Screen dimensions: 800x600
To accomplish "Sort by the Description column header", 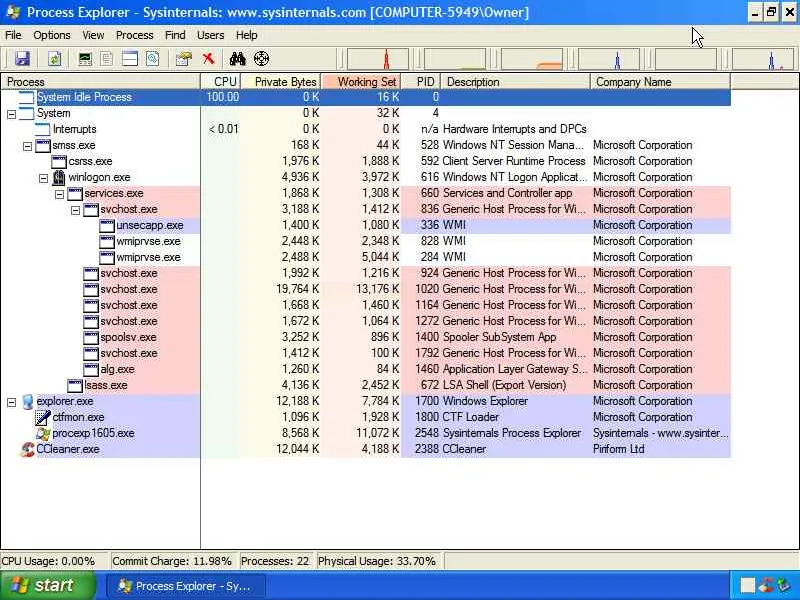I will [515, 82].
